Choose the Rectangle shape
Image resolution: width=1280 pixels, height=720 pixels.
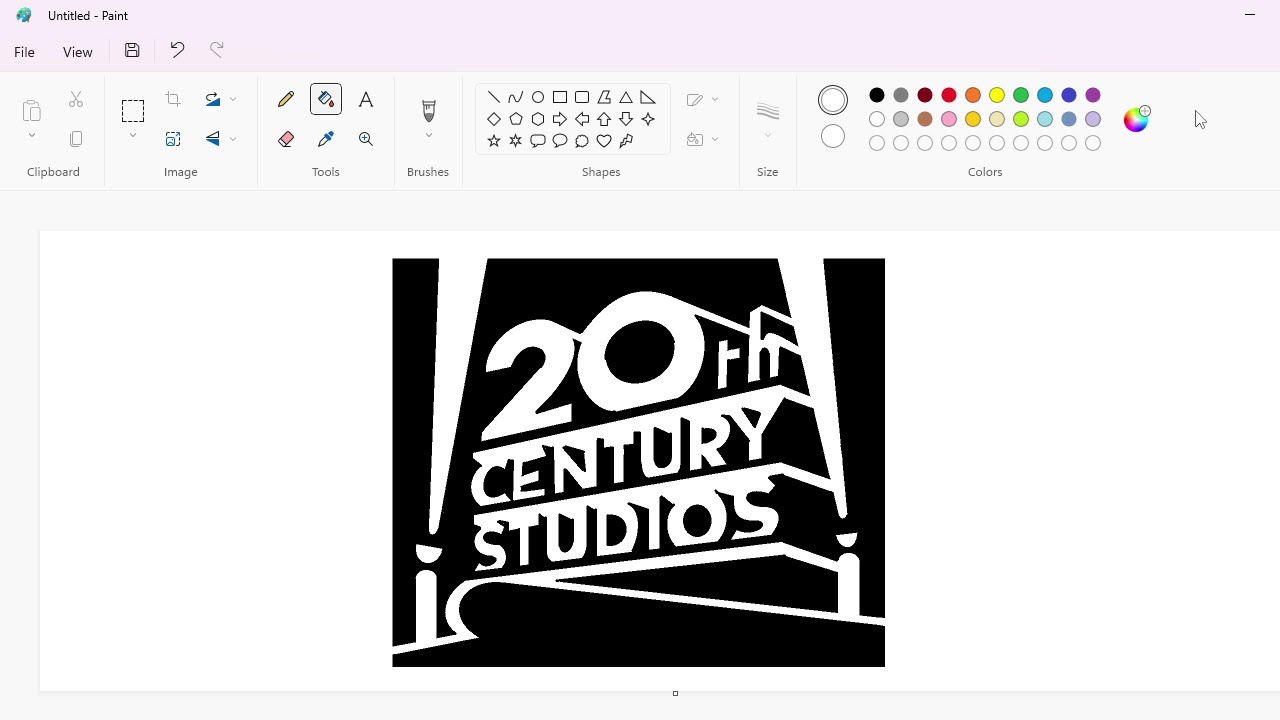(x=560, y=97)
